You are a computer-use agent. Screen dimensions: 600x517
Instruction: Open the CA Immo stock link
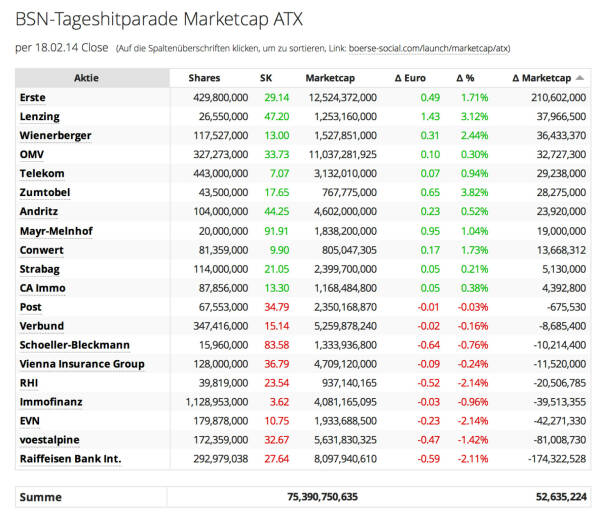click(43, 288)
